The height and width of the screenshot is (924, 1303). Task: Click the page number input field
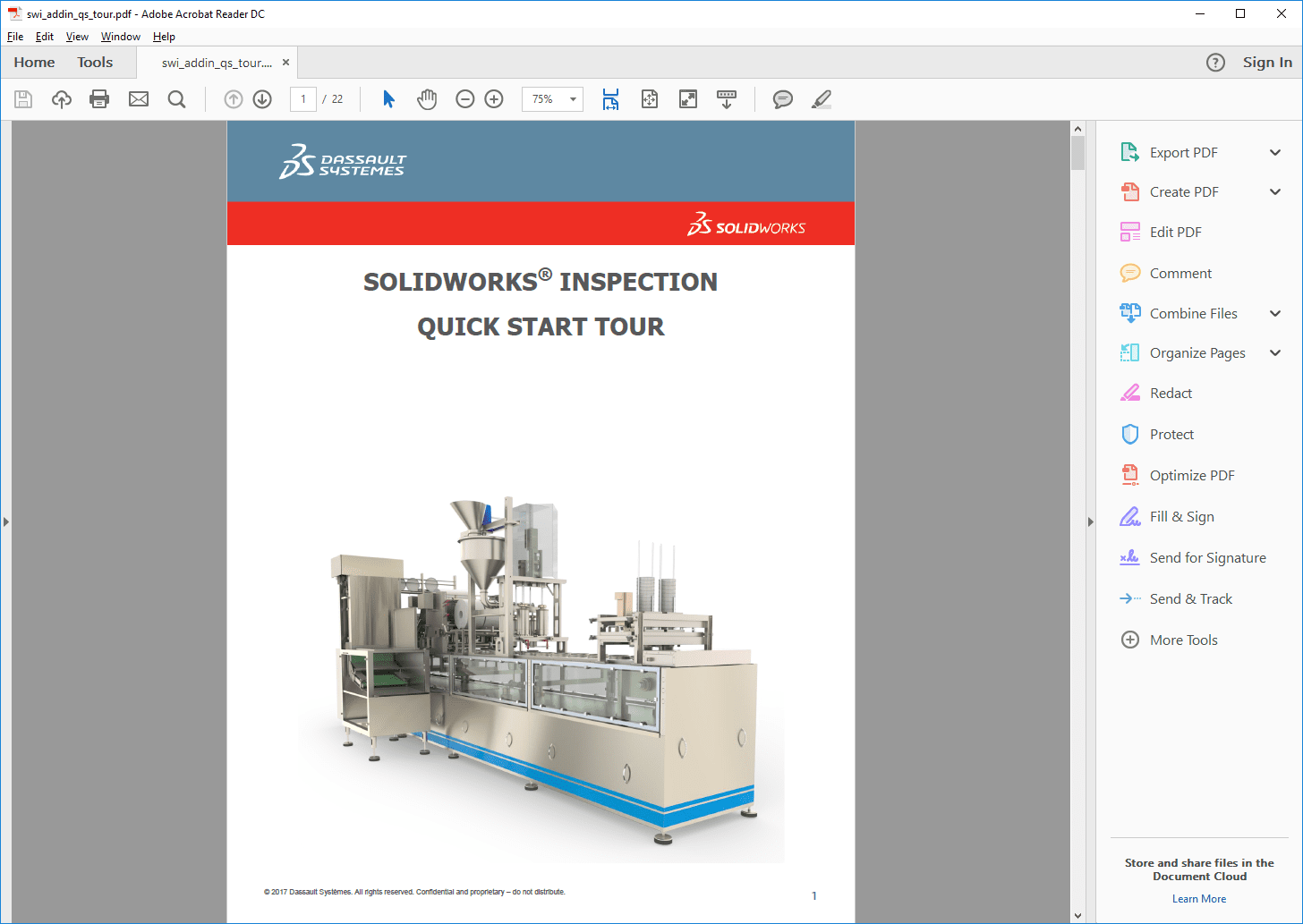303,99
